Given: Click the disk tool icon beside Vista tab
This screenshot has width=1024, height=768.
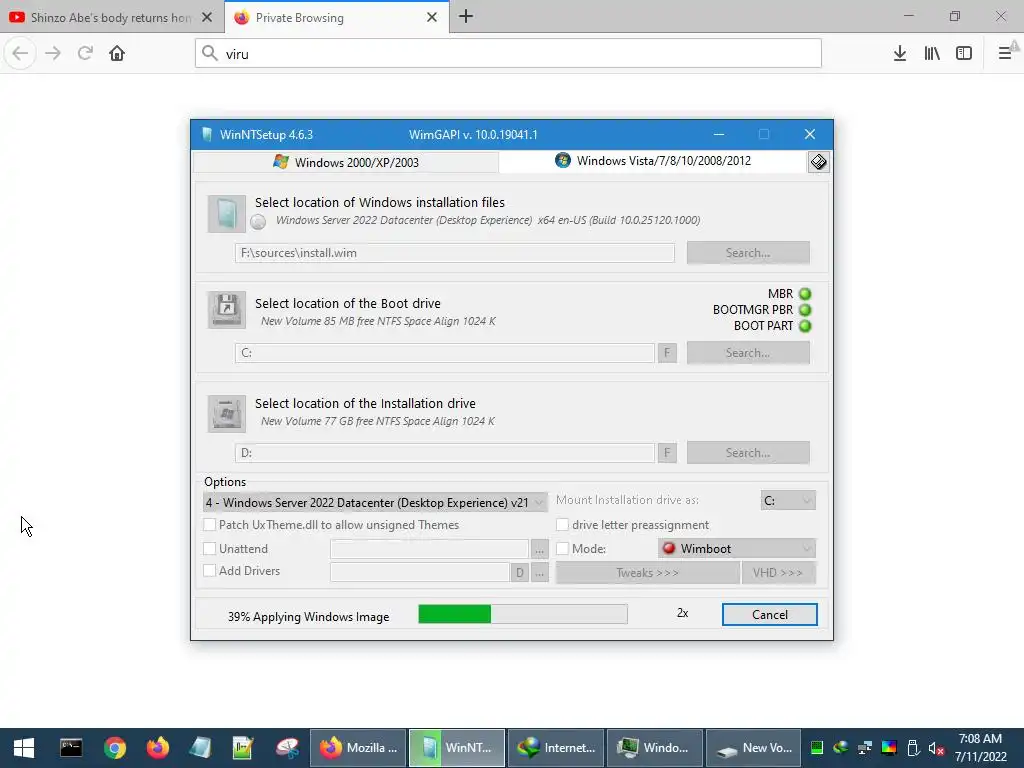Looking at the screenshot, I should [818, 162].
